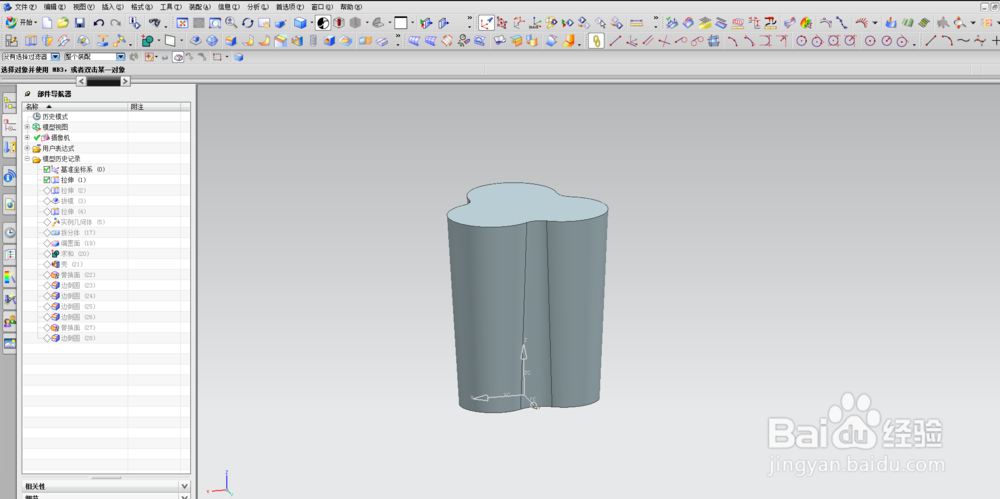Open the 分析 menu
This screenshot has height=499, width=1000.
(258, 6)
